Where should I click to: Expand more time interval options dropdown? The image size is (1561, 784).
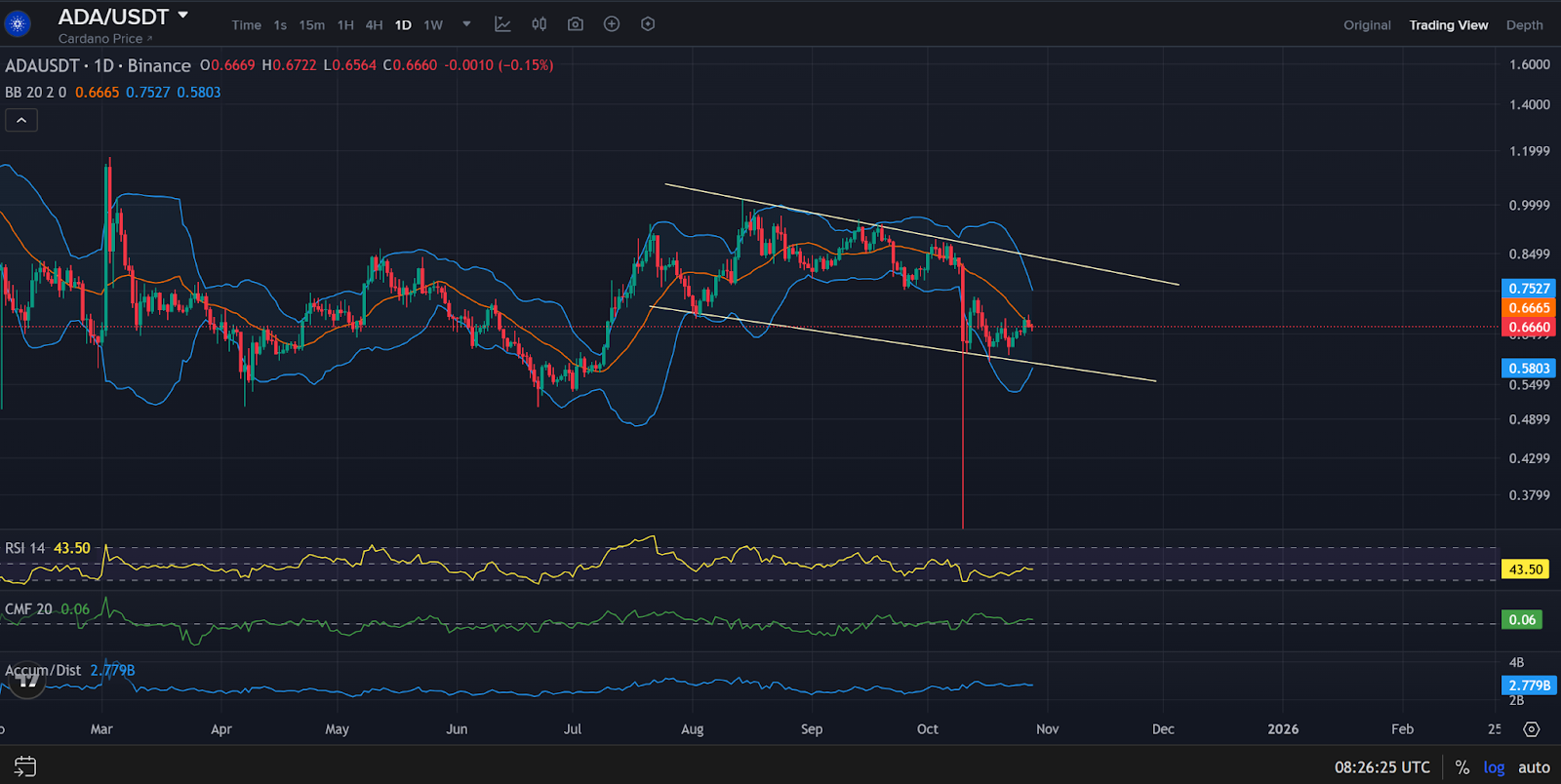click(466, 24)
